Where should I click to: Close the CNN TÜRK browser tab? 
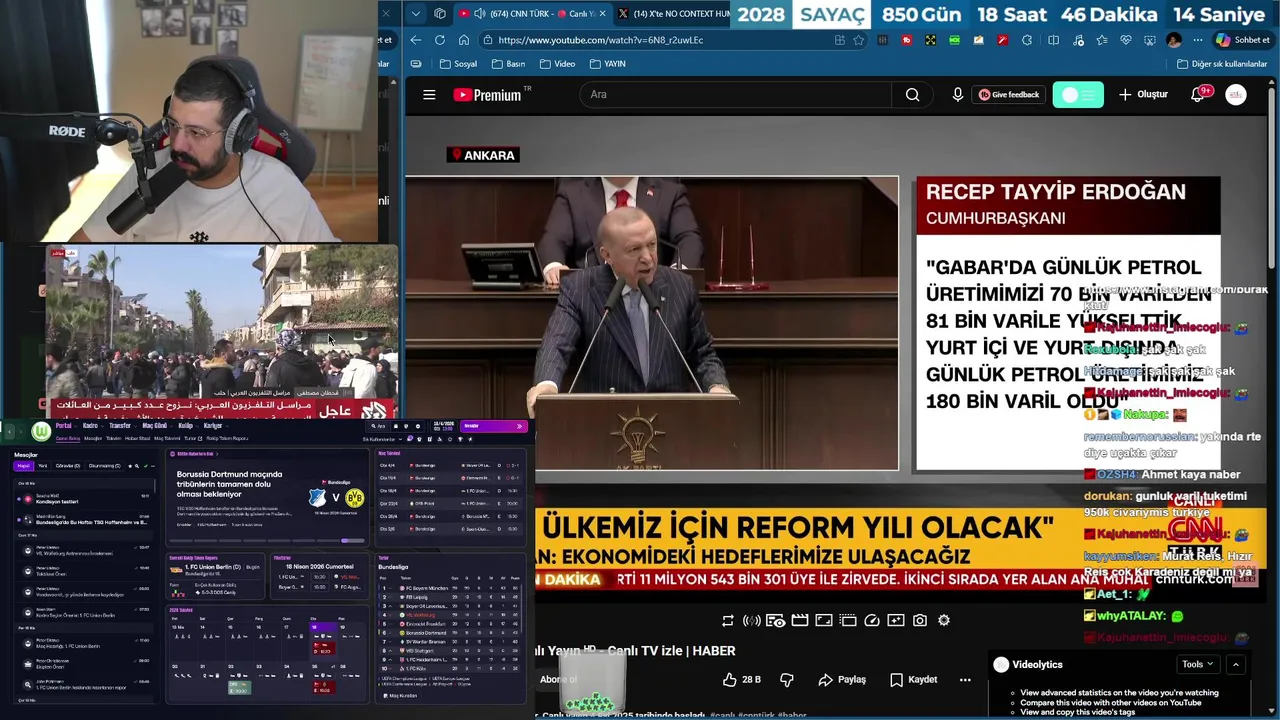602,13
